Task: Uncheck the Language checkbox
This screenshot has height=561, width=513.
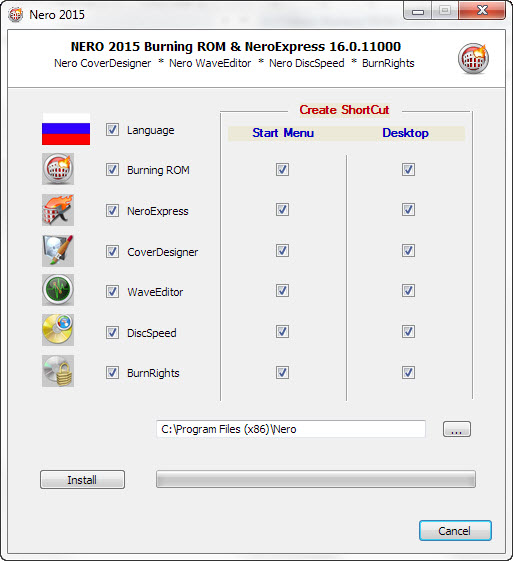Action: [112, 130]
